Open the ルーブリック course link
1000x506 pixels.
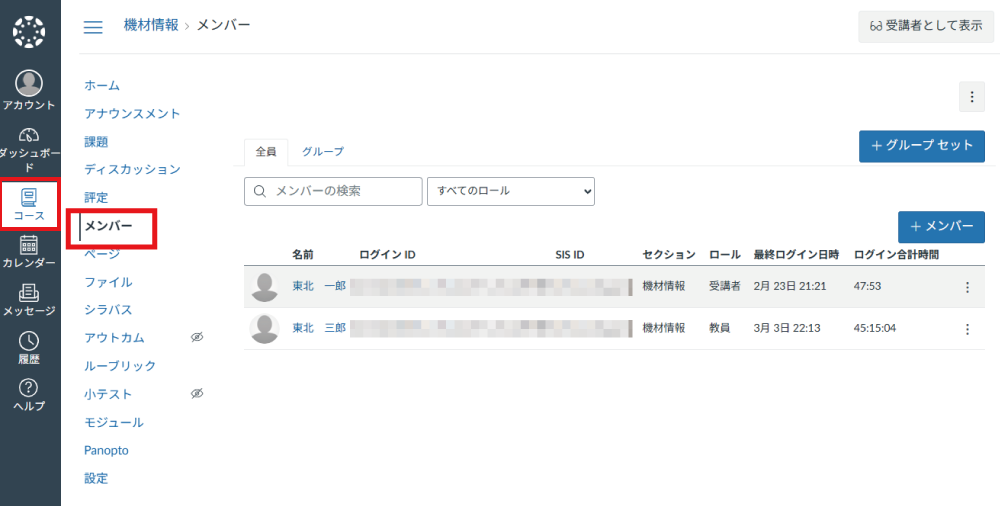click(x=120, y=366)
